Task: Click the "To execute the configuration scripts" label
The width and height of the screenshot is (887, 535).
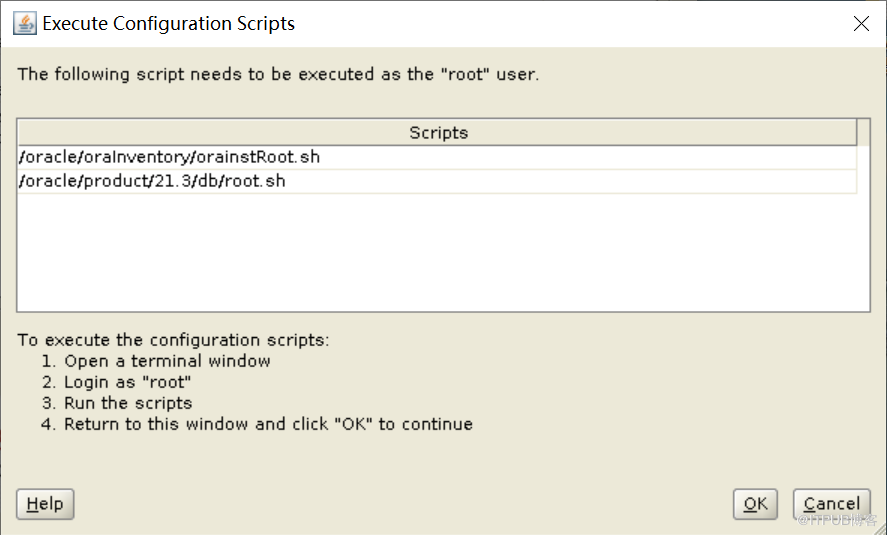Action: click(x=173, y=340)
